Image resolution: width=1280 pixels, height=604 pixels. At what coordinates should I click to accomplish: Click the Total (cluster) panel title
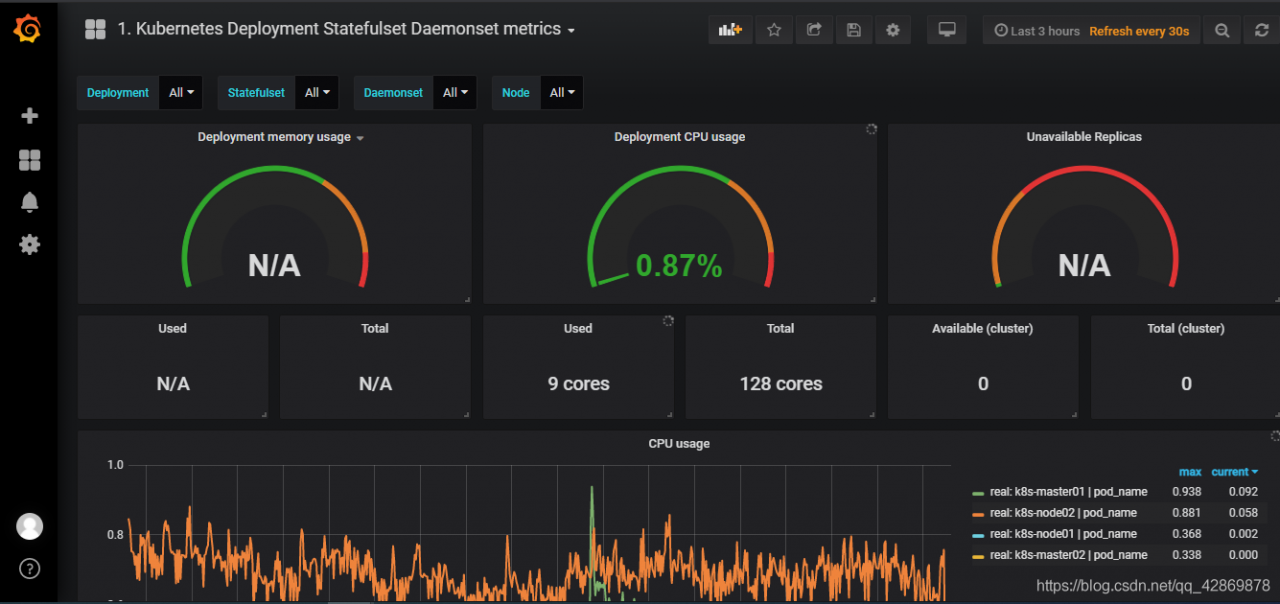[1186, 328]
